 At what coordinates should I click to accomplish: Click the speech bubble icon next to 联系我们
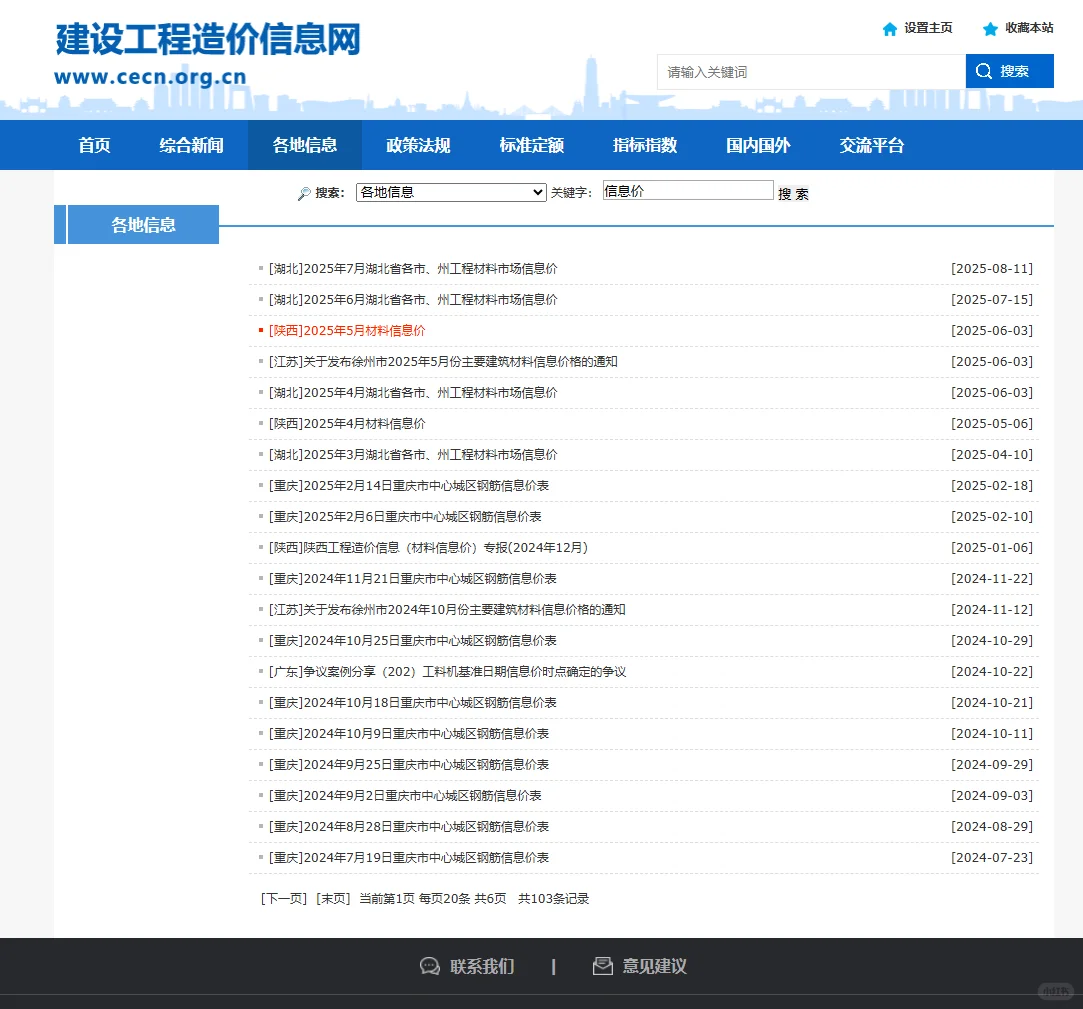click(x=429, y=966)
